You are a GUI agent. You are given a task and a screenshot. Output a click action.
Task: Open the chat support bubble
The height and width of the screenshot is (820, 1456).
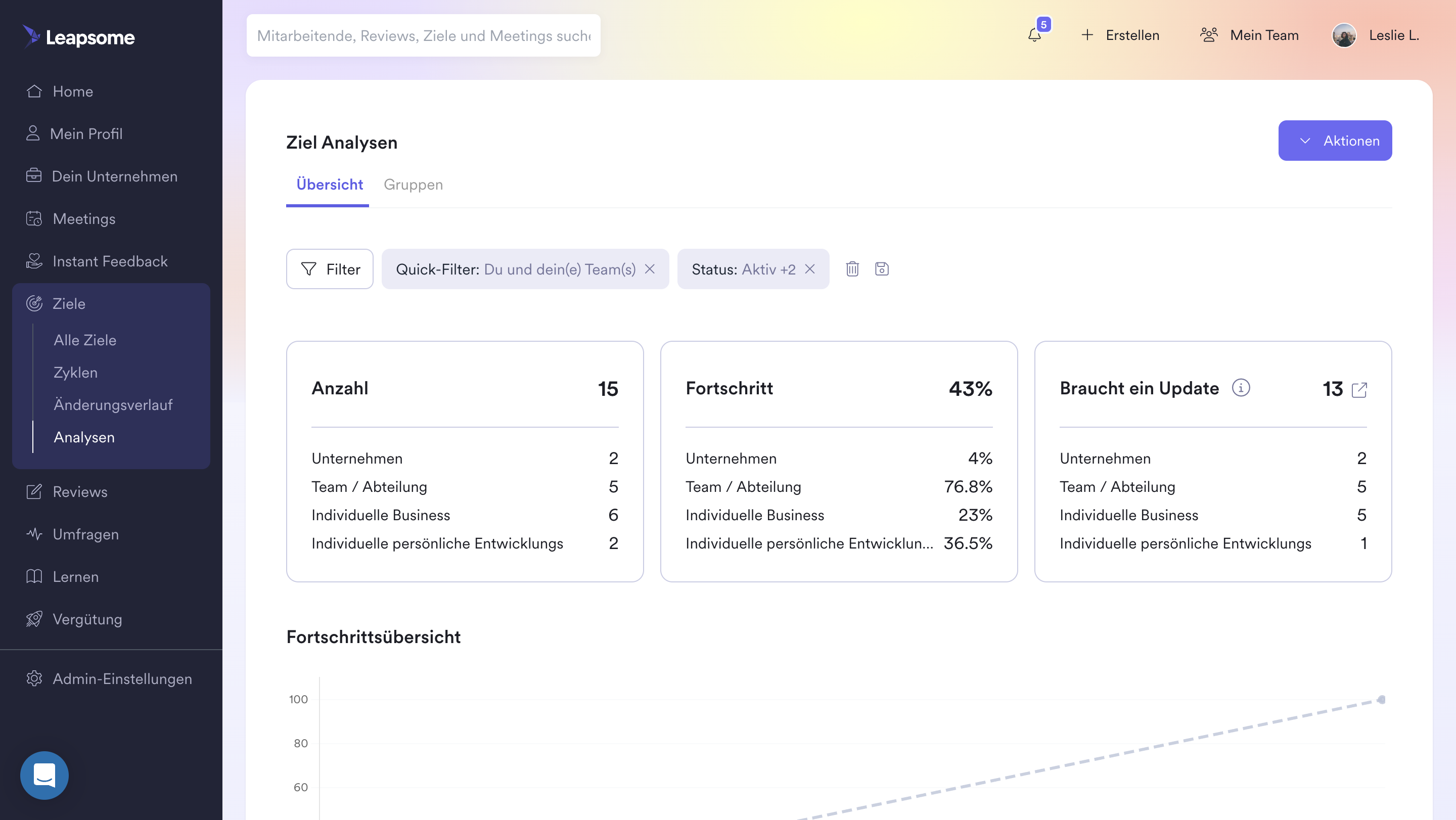point(44,775)
